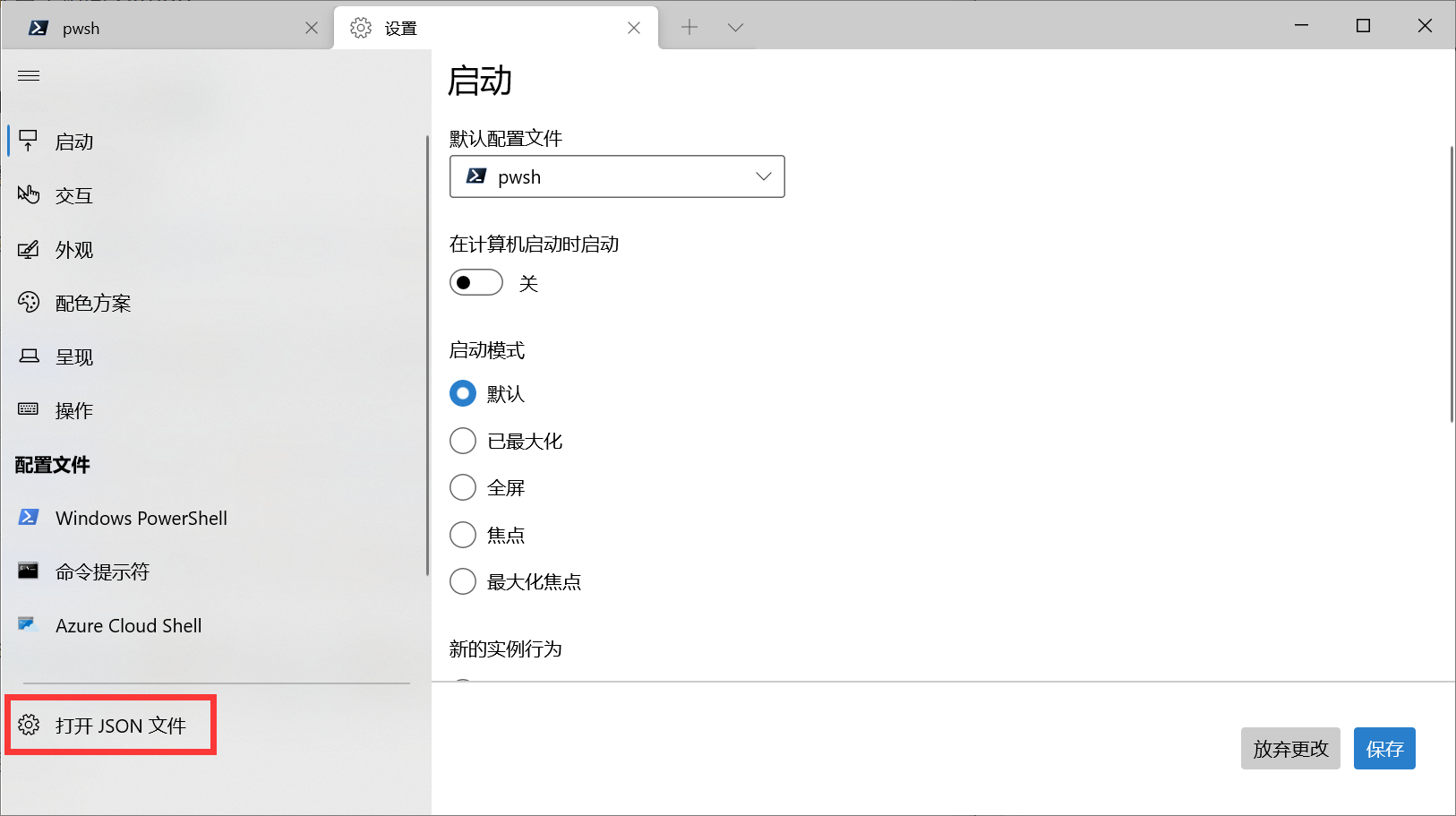Click the Azure Cloud Shell icon
Image resolution: width=1456 pixels, height=816 pixels.
(29, 624)
